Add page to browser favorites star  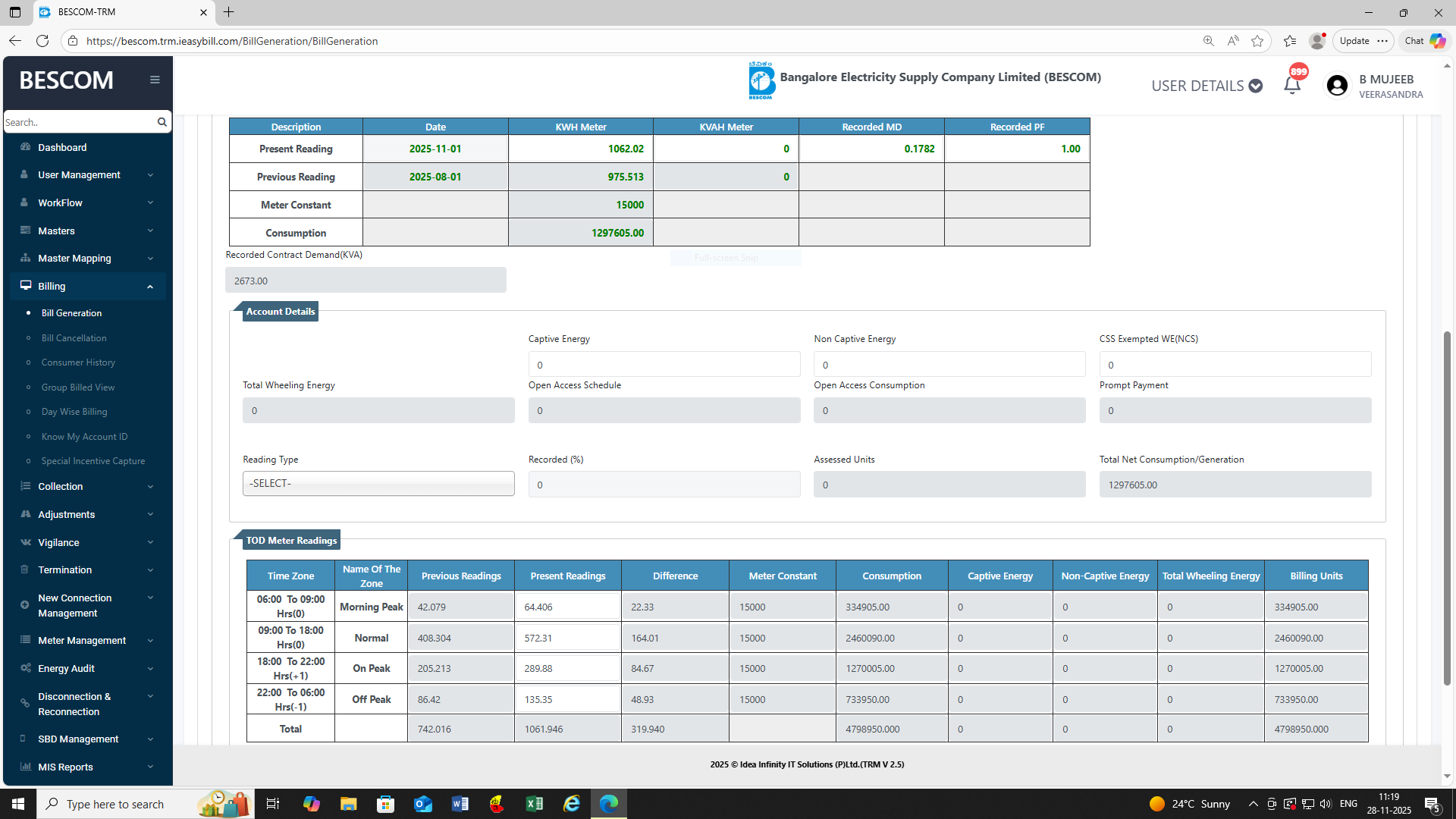coord(1257,41)
